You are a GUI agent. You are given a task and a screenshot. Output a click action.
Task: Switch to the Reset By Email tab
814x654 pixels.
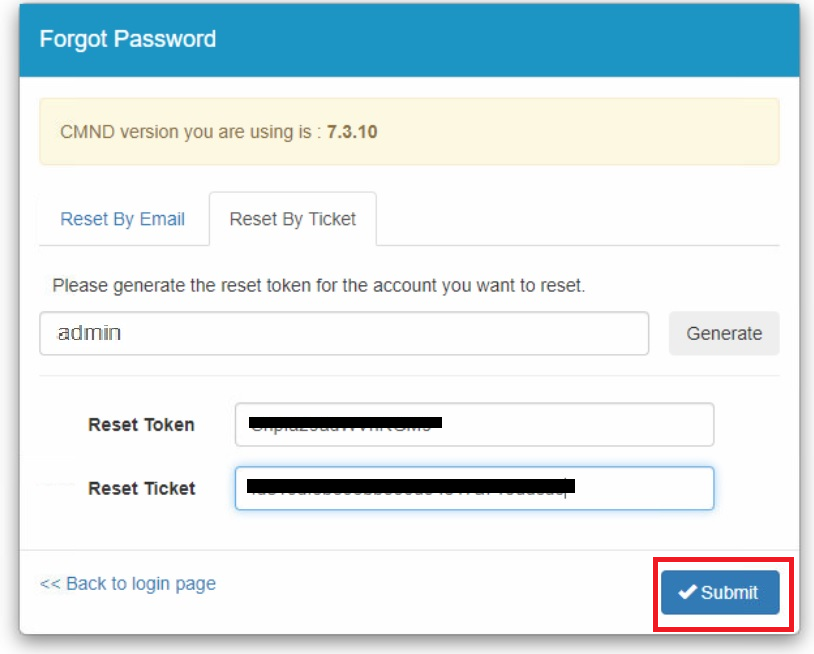click(122, 219)
